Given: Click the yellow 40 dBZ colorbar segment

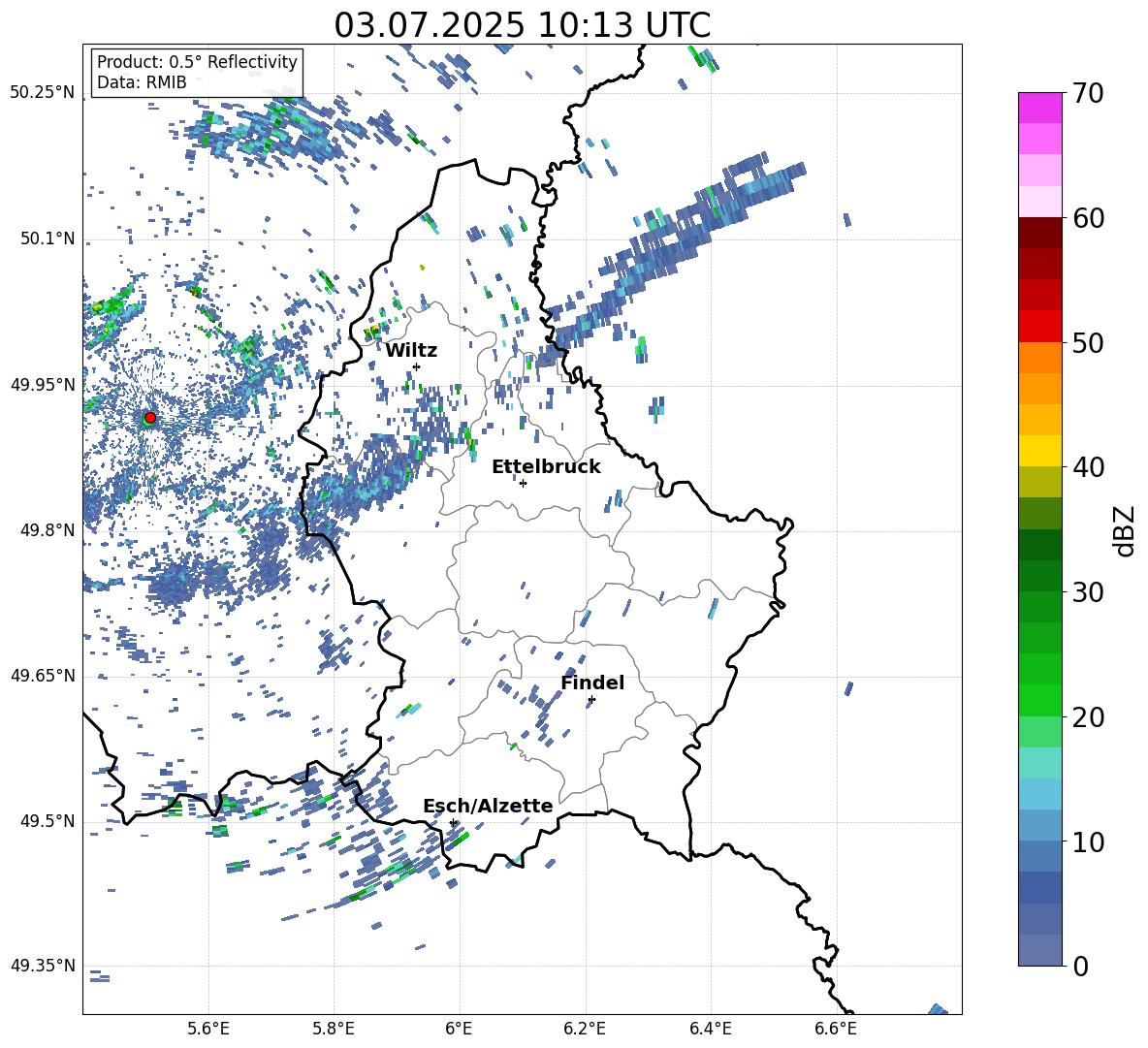Looking at the screenshot, I should click(x=1039, y=451).
